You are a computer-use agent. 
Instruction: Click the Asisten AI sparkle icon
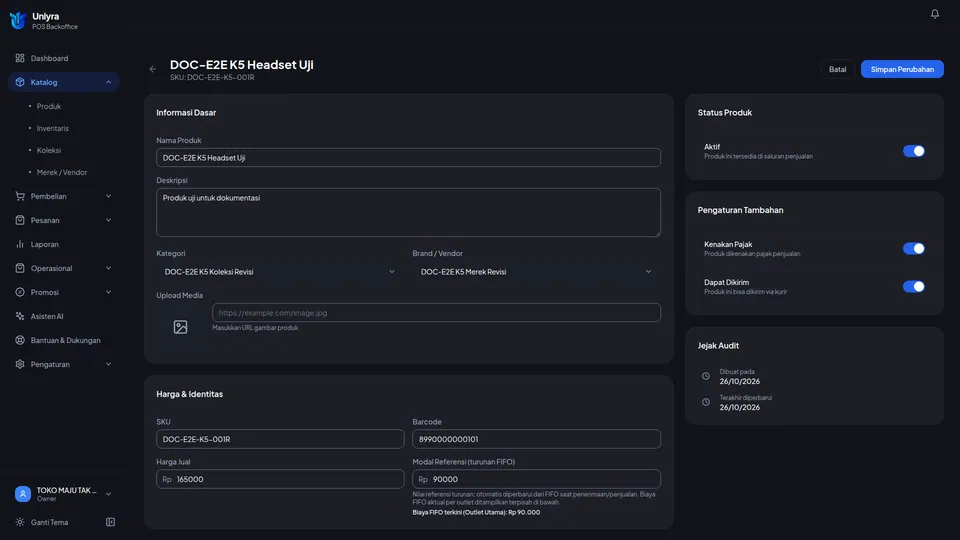point(20,316)
